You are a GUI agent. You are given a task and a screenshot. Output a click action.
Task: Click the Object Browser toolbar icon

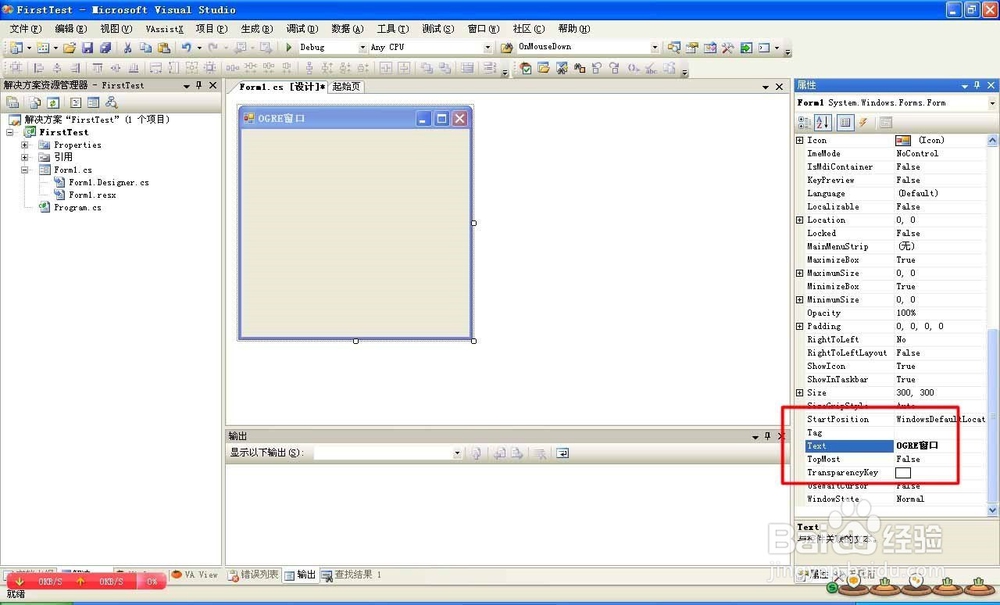coord(710,48)
